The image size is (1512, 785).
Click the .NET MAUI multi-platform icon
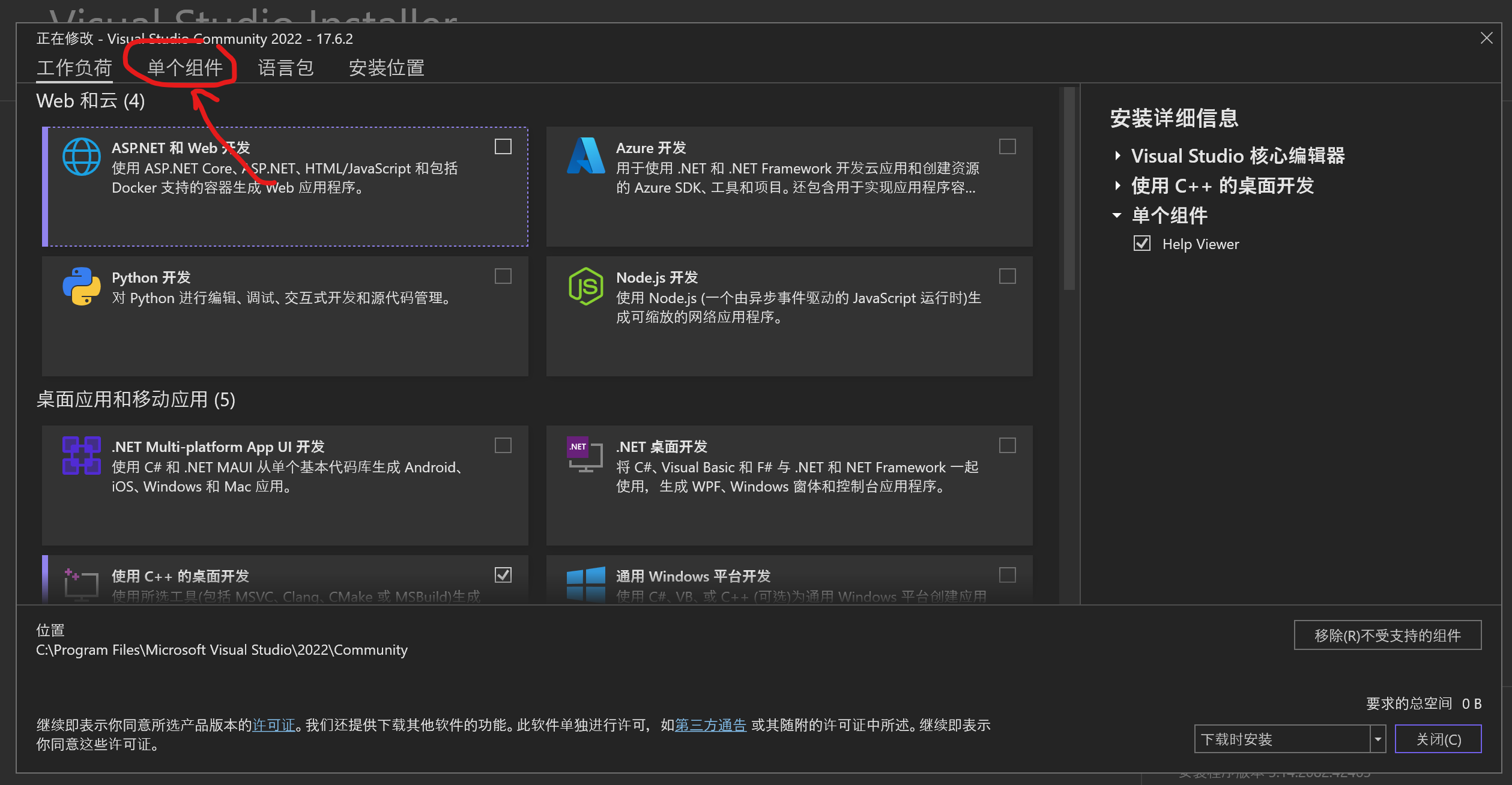tap(82, 456)
